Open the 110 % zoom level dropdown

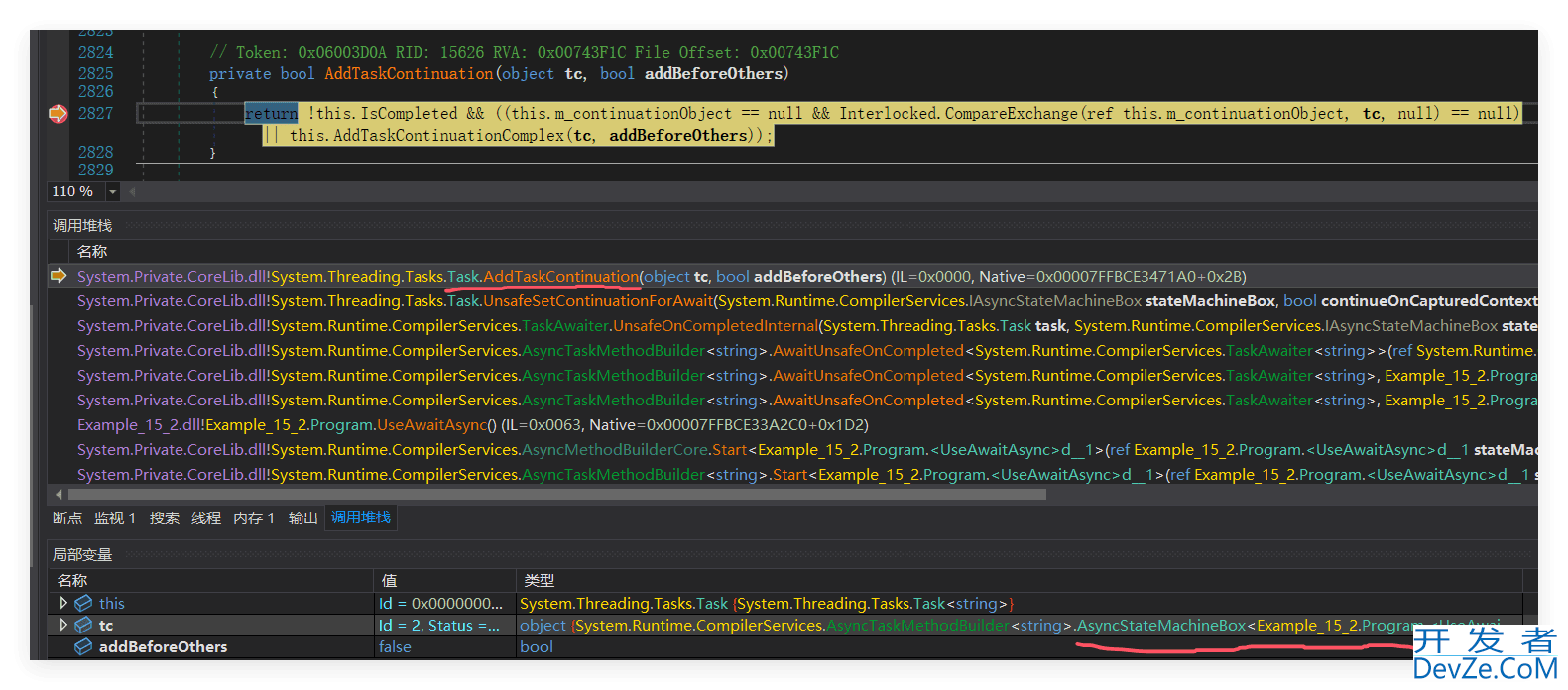tap(112, 192)
